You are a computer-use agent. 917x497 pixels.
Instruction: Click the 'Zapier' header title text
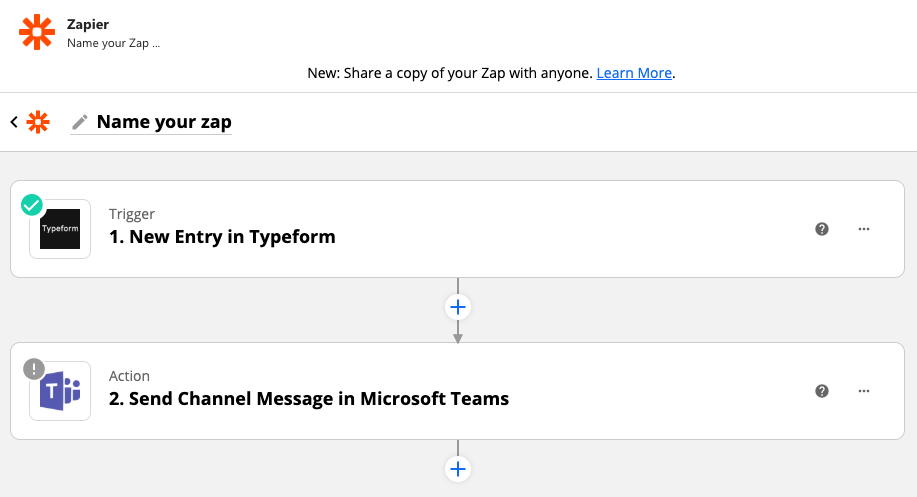coord(88,25)
